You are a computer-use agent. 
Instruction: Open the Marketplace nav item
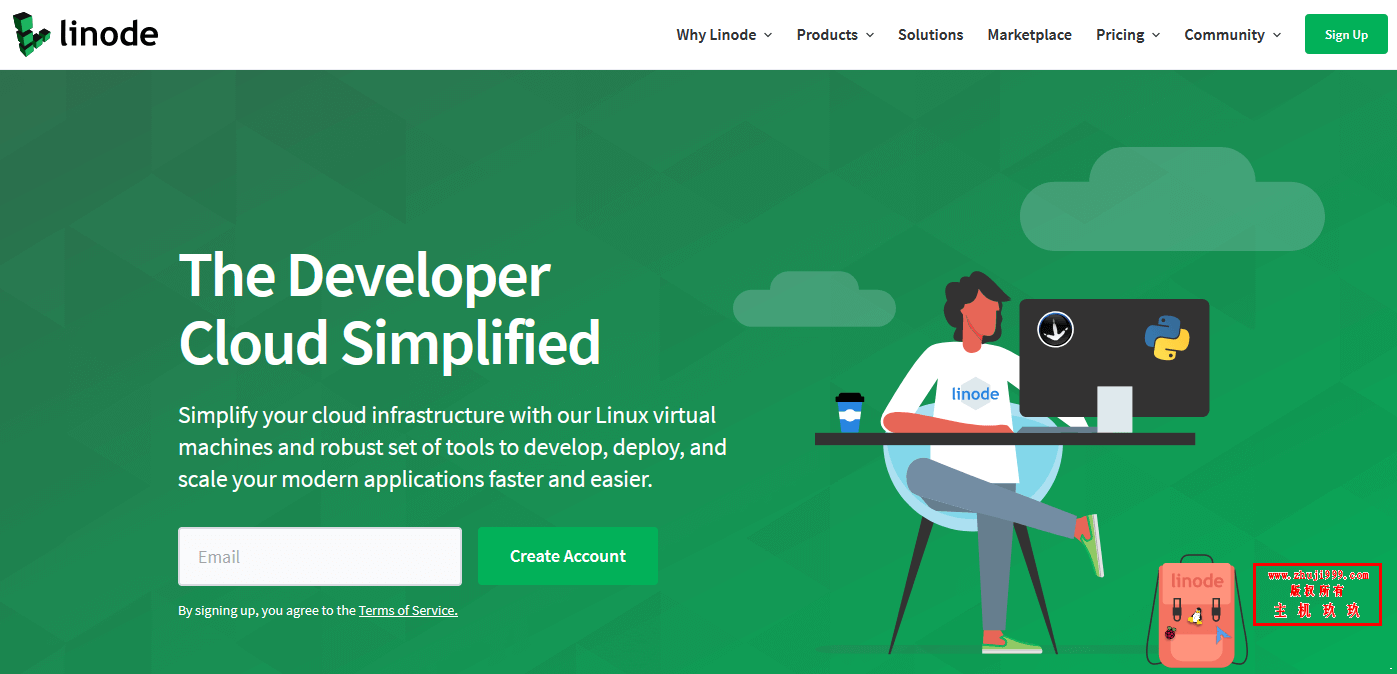coord(1029,35)
